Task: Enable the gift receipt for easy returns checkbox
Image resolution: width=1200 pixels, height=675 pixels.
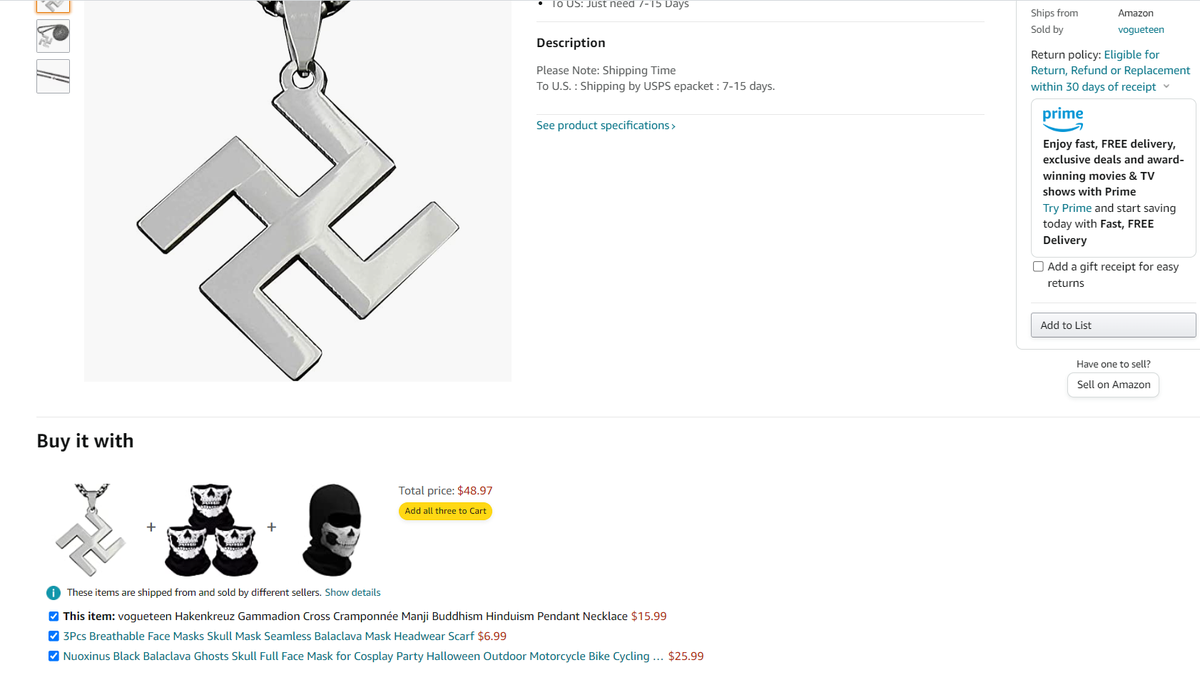Action: (x=1038, y=267)
